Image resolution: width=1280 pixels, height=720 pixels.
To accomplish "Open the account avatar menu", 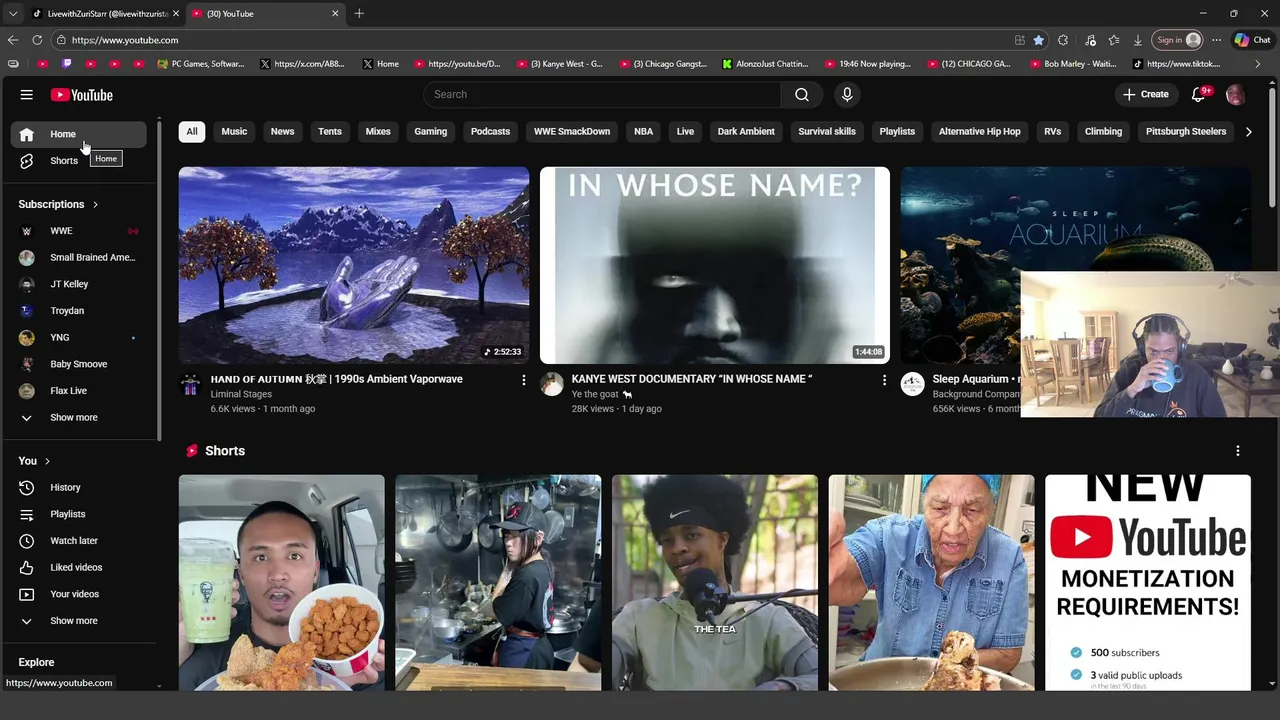I will pos(1235,95).
